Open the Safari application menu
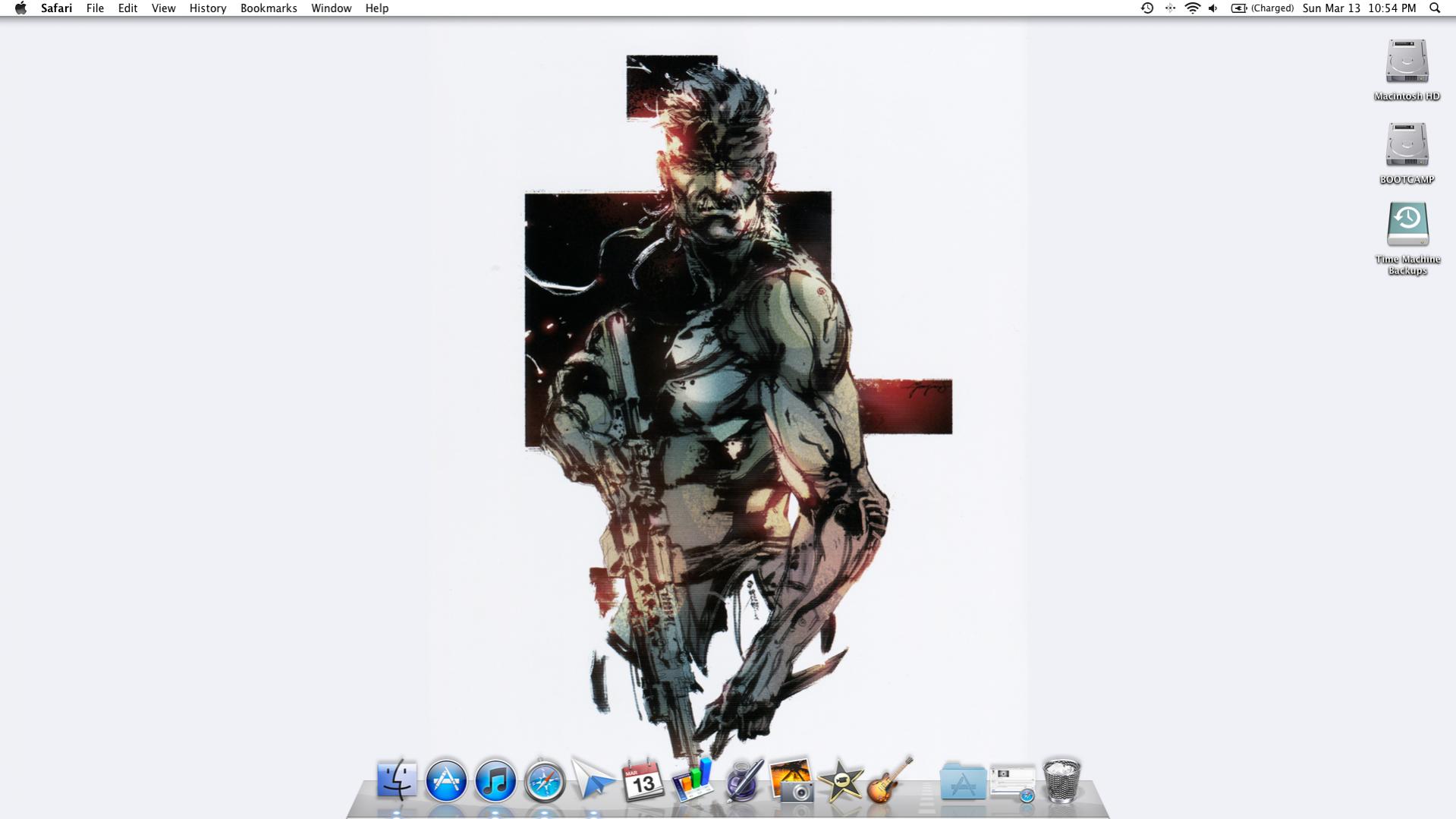The image size is (1456, 819). click(56, 8)
